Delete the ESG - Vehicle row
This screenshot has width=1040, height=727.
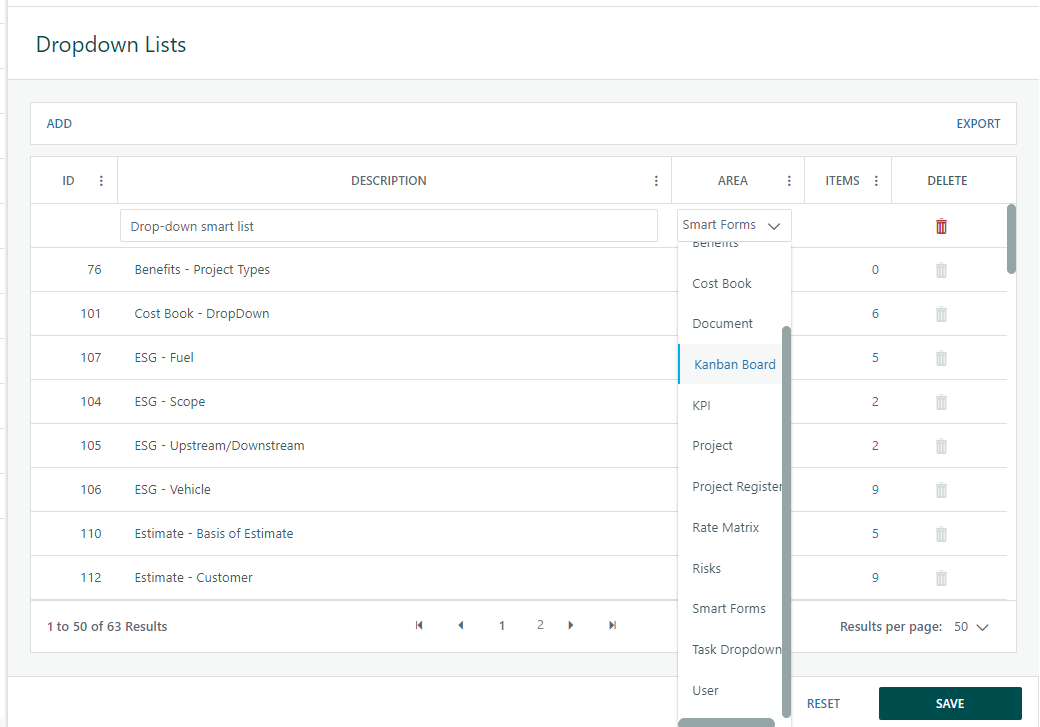[x=941, y=490]
